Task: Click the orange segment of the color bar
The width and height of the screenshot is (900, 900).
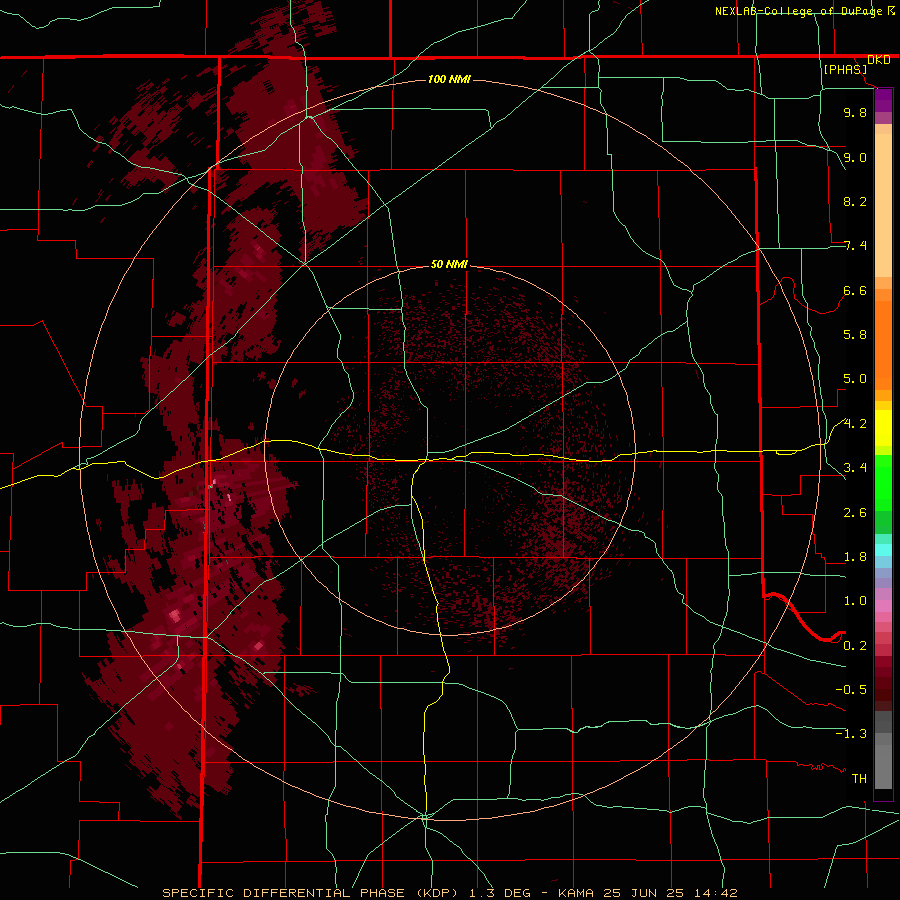Action: pyautogui.click(x=883, y=344)
